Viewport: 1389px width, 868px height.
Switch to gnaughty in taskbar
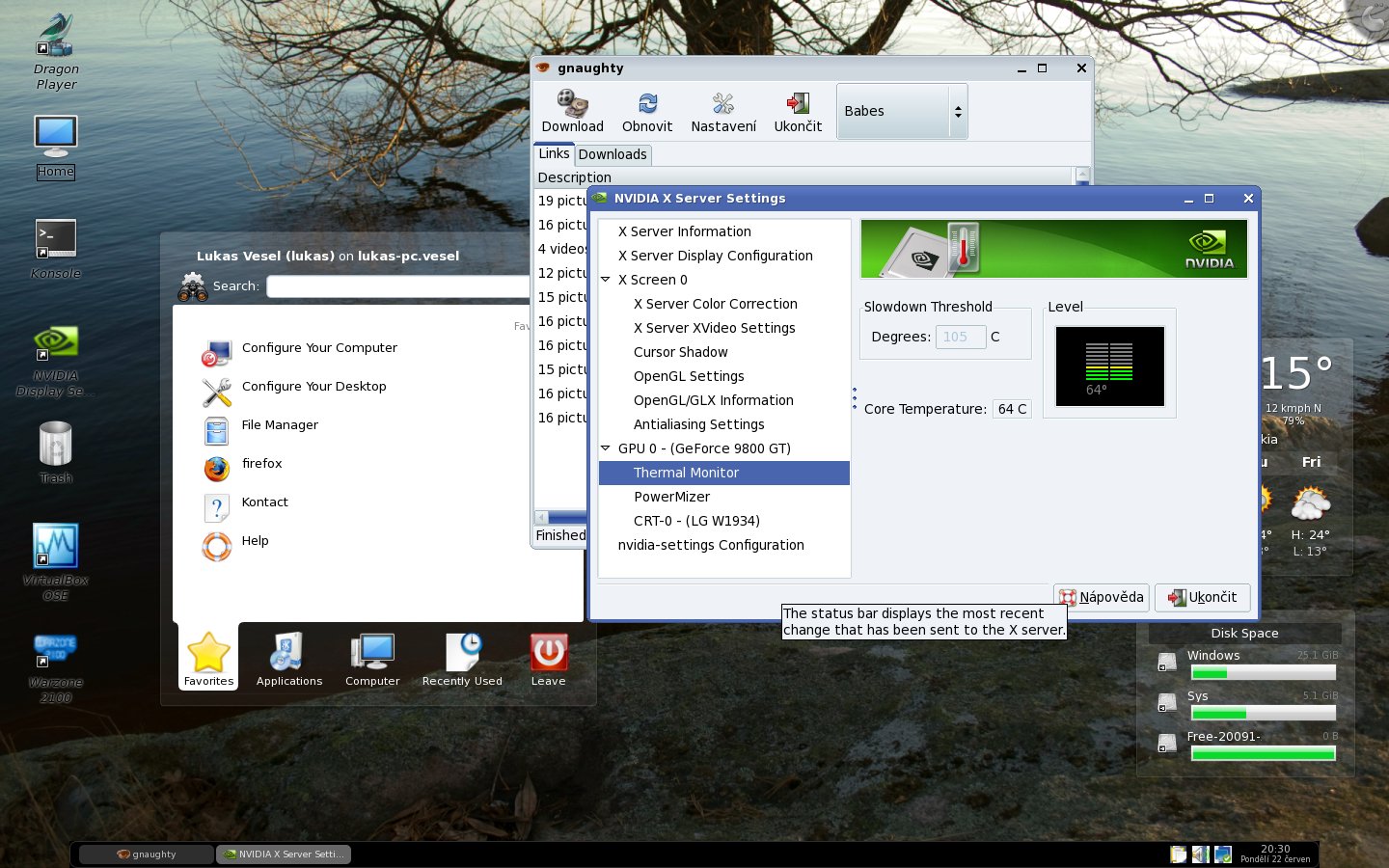(x=147, y=854)
